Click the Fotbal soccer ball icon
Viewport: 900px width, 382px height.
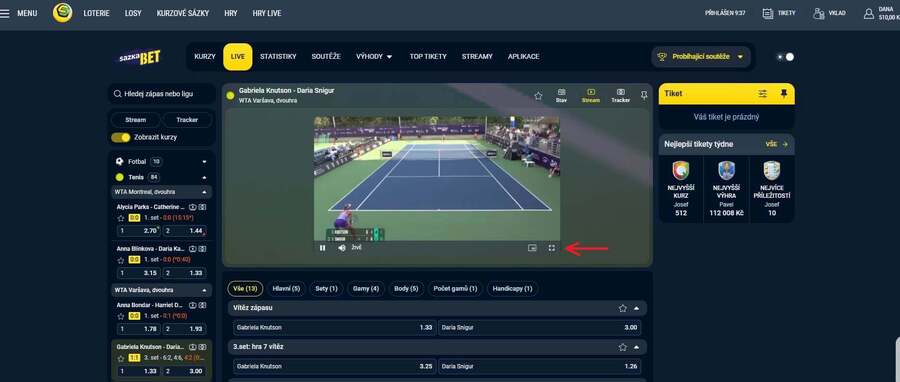[x=119, y=162]
